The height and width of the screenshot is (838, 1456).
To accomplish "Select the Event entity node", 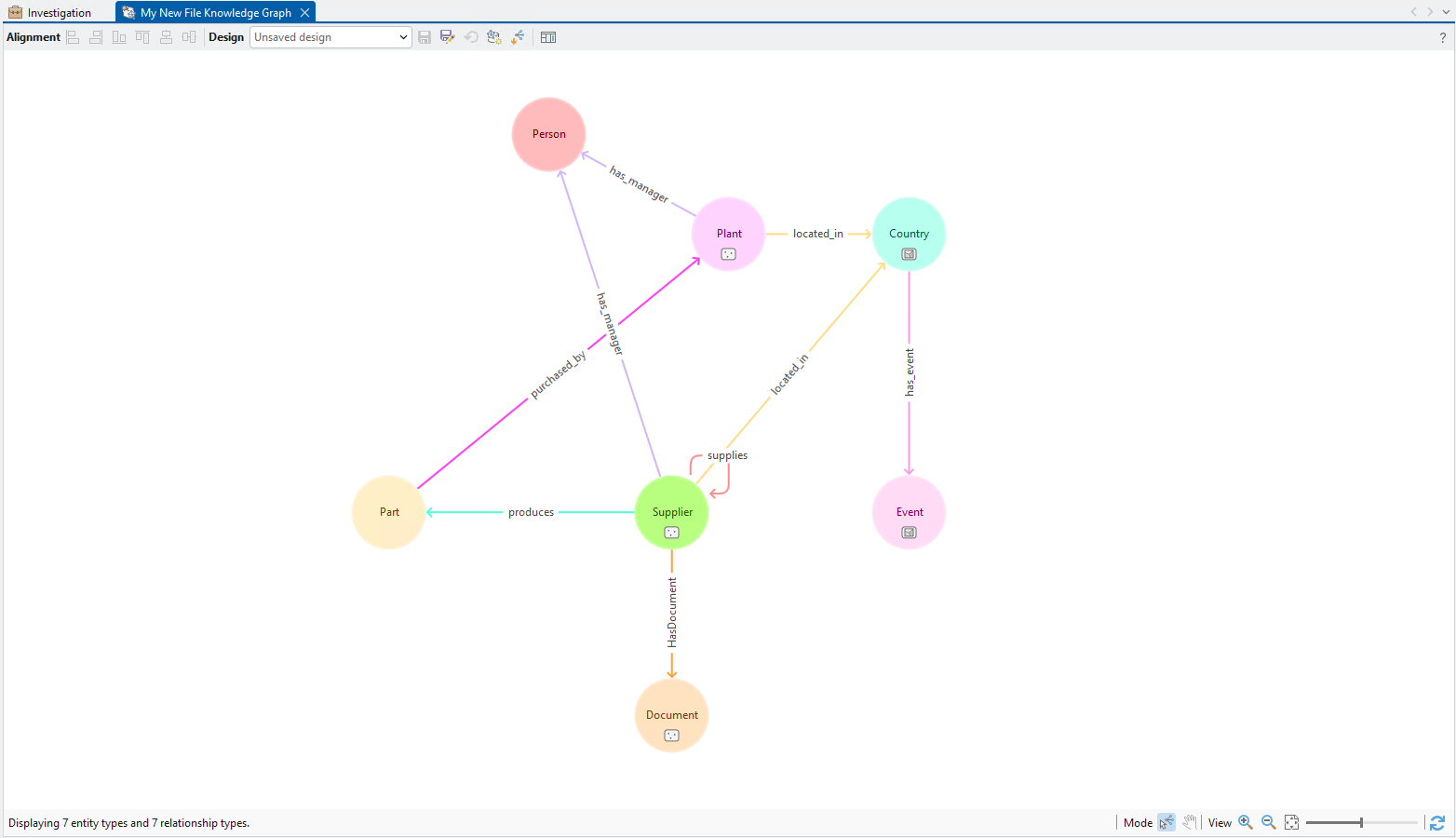I will (910, 512).
